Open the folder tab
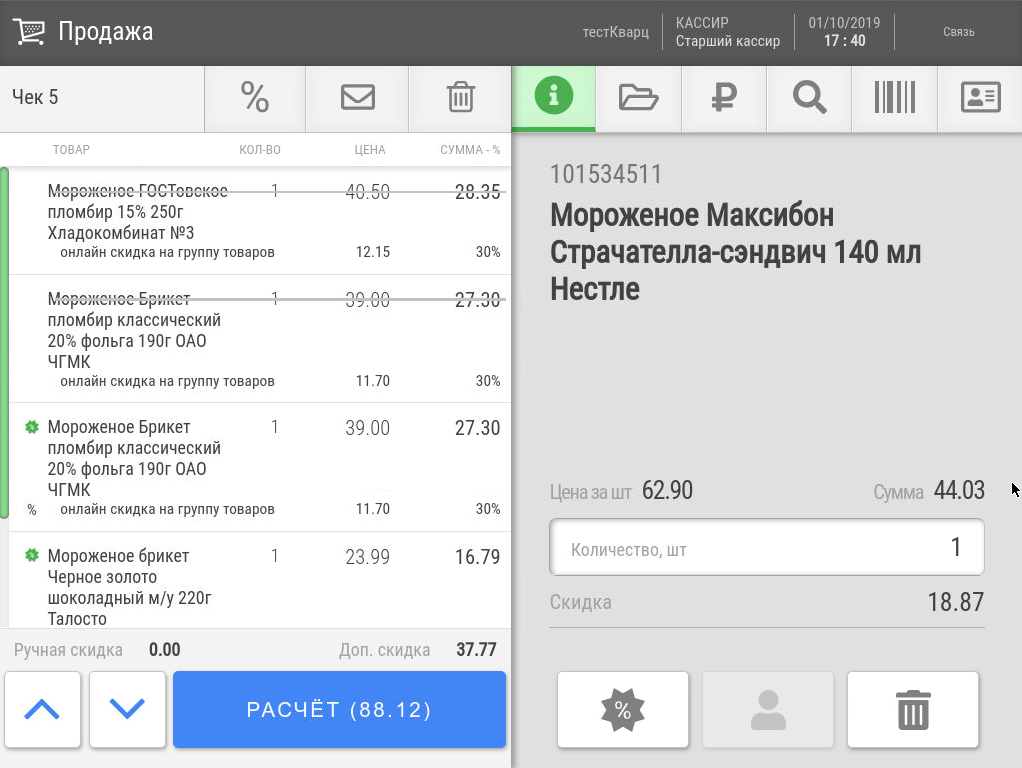This screenshot has height=768, width=1022. [x=638, y=98]
